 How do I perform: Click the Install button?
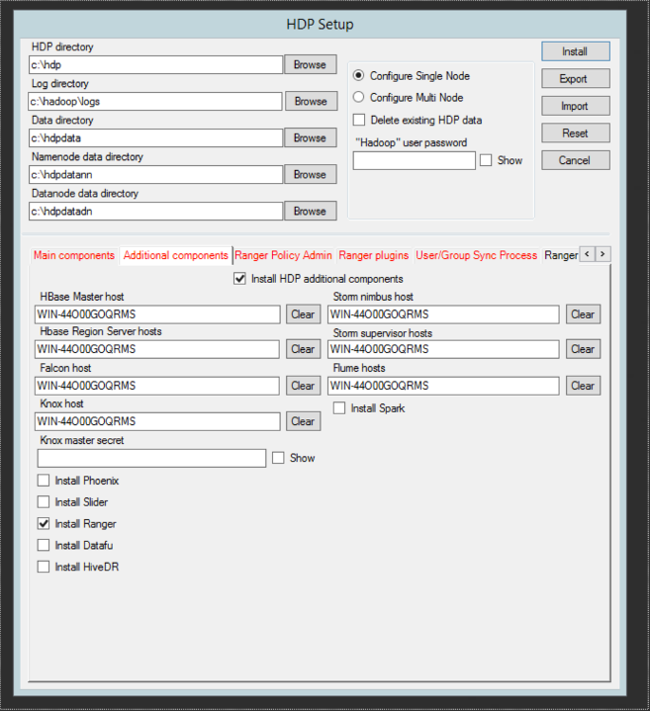pos(575,51)
